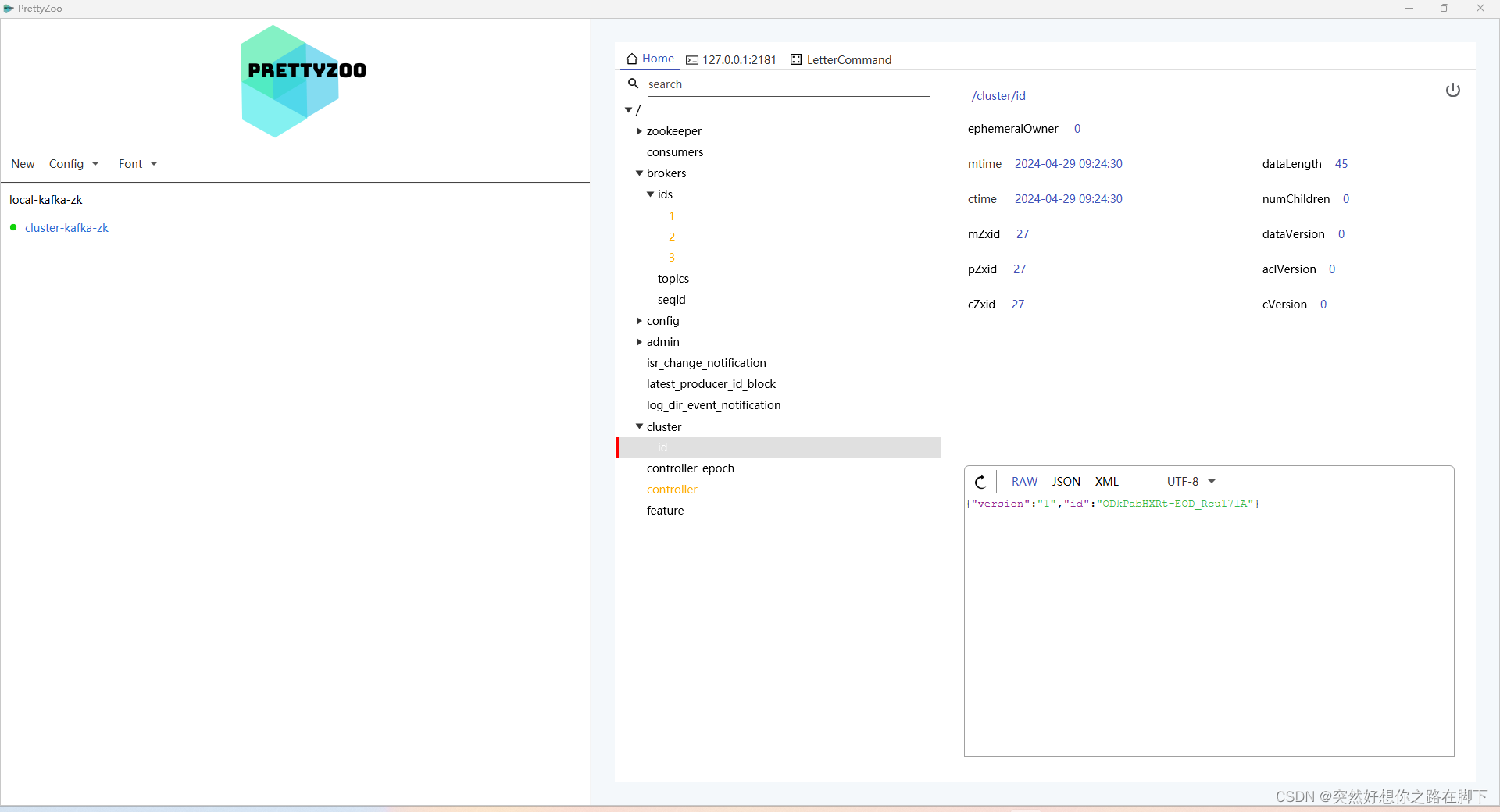Open the 127.0.0.1:2181 terminal tab
This screenshot has width=1500, height=812.
click(731, 60)
